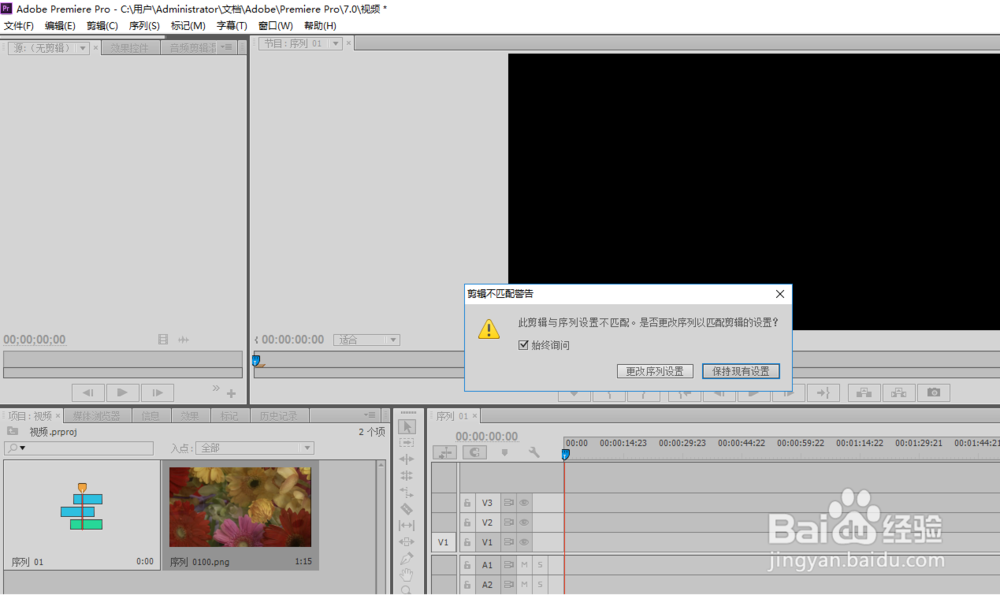
Task: Select the Track Select tool
Action: [407, 443]
